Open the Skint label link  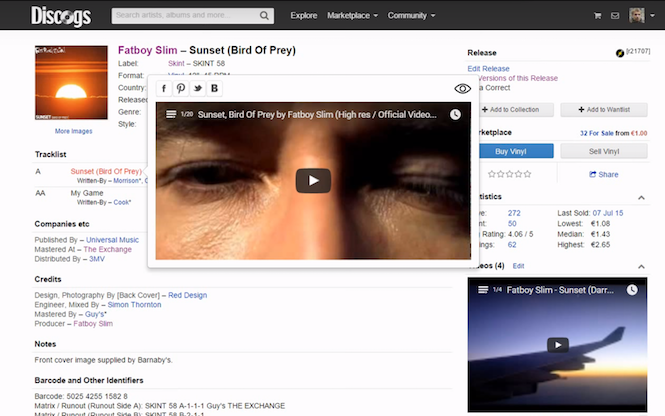click(x=176, y=64)
